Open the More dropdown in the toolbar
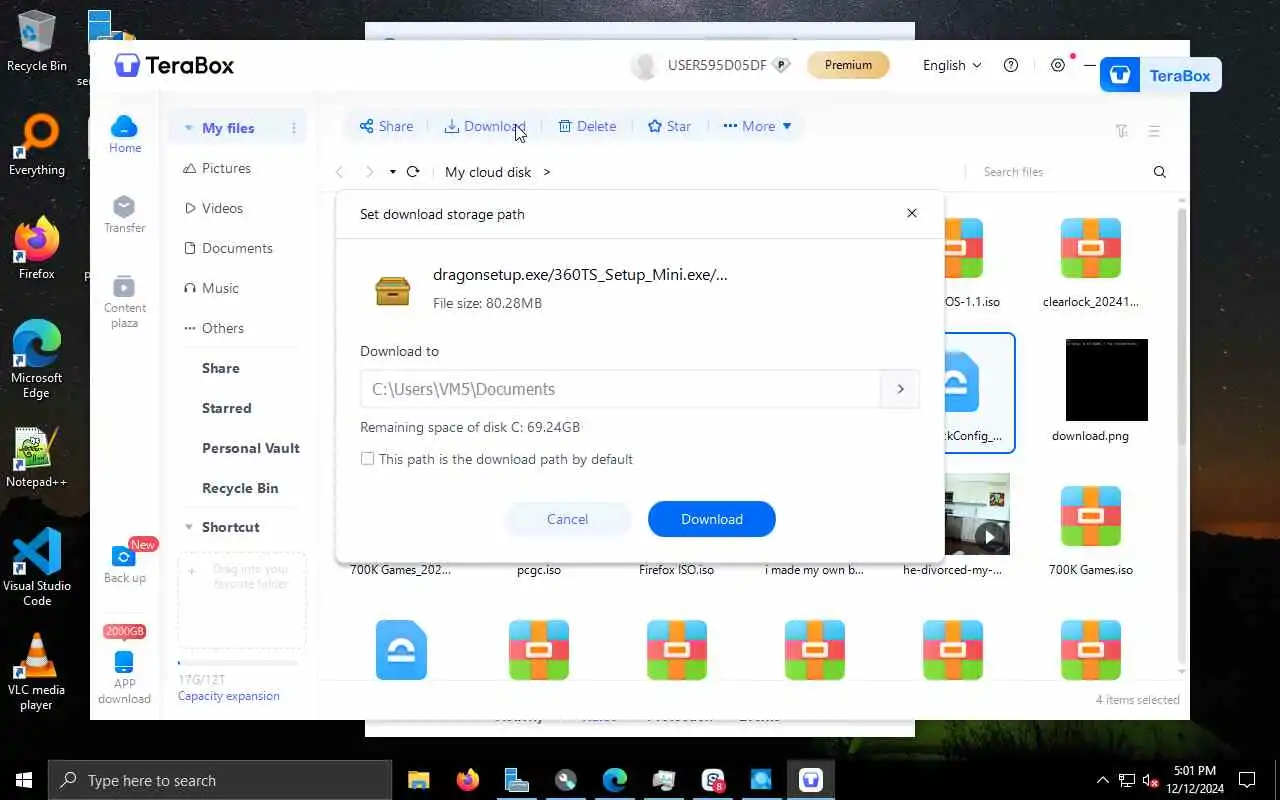 pyautogui.click(x=757, y=126)
